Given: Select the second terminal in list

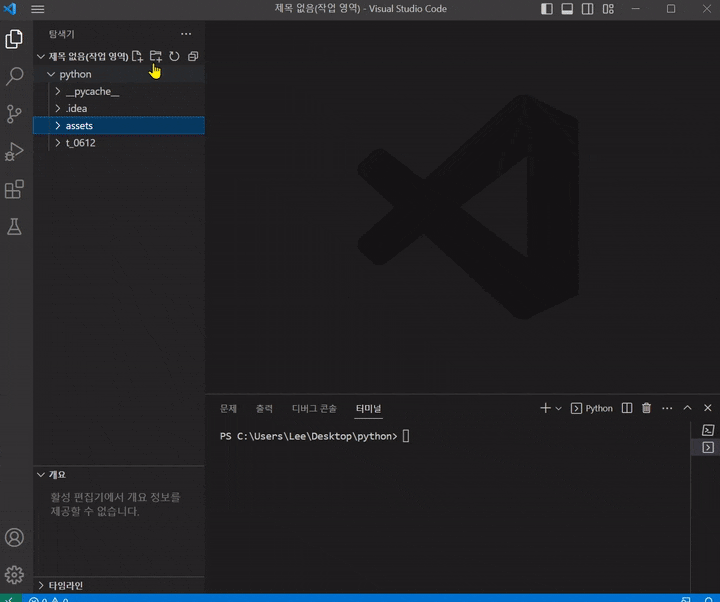Looking at the screenshot, I should [x=708, y=448].
